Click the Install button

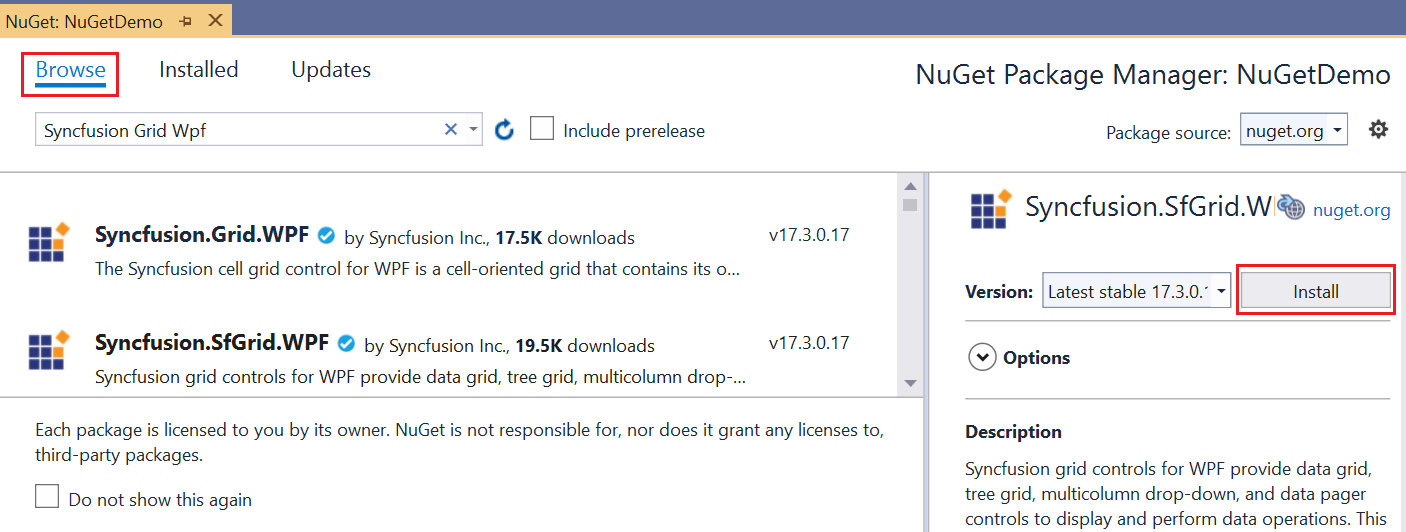[1315, 292]
